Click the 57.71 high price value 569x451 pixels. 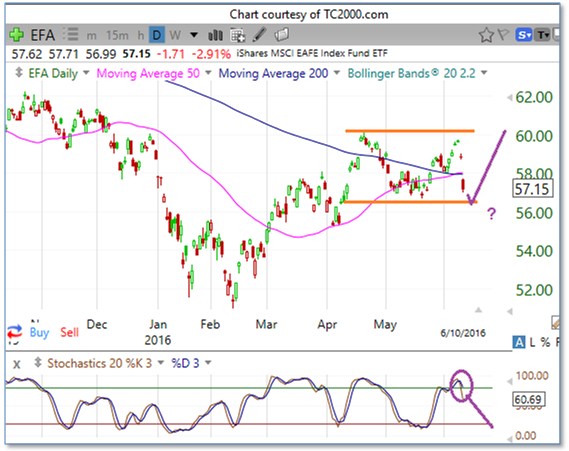[x=64, y=54]
